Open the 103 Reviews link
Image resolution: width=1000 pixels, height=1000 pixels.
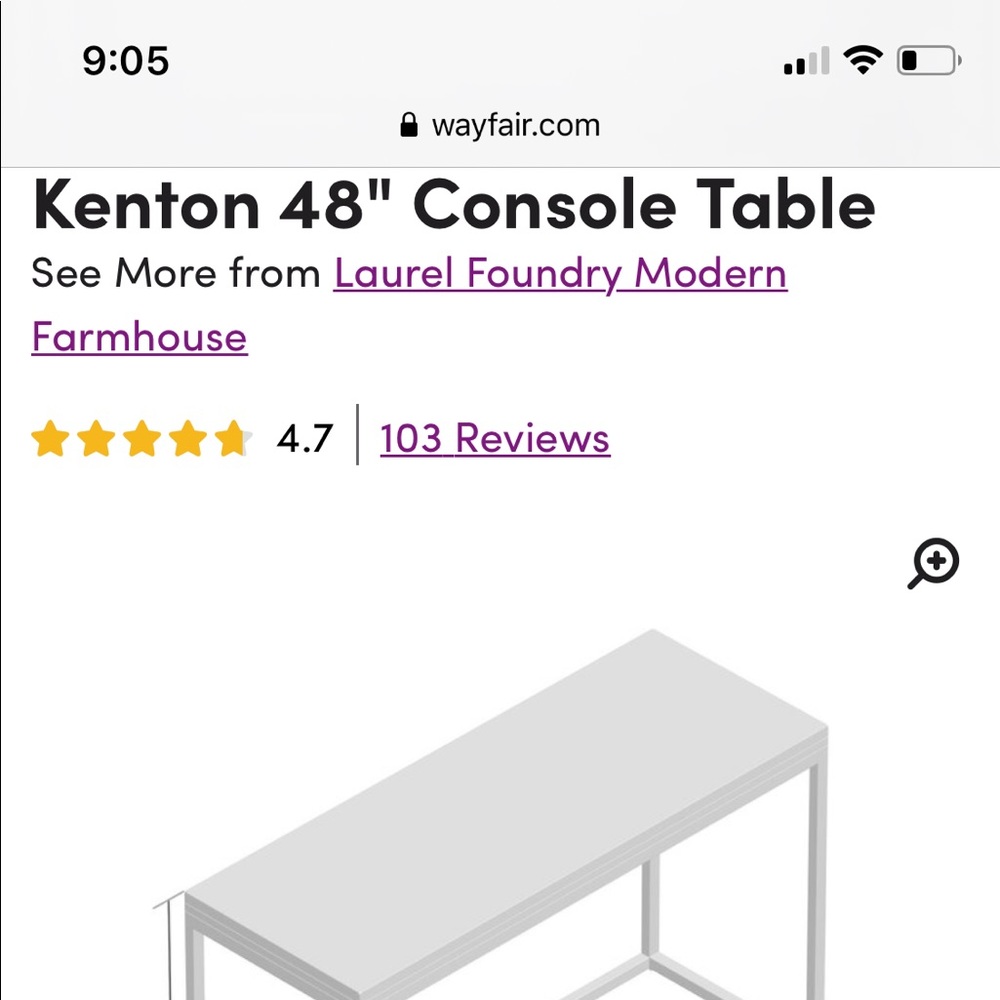494,438
